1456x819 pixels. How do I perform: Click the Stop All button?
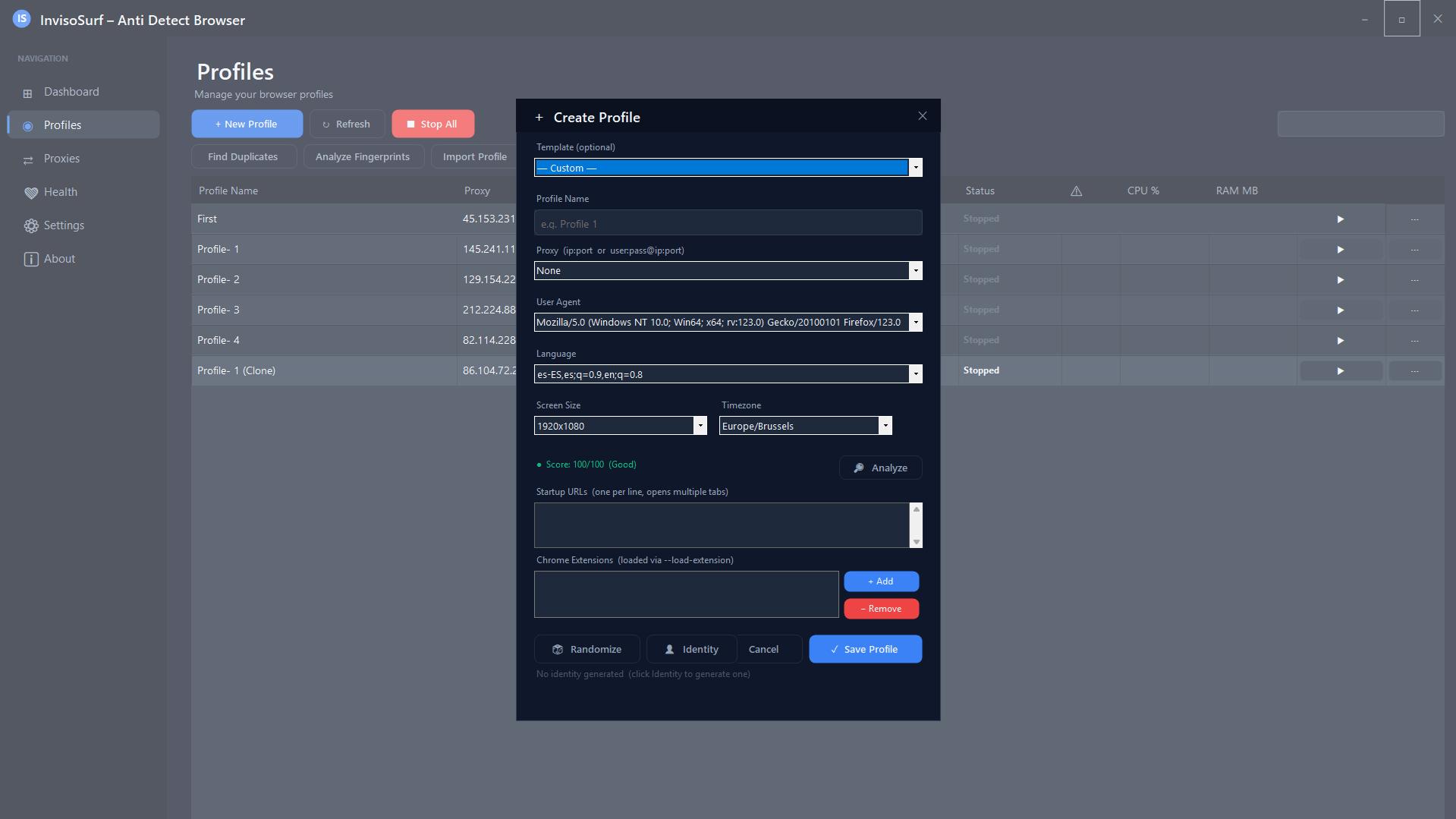pyautogui.click(x=432, y=124)
